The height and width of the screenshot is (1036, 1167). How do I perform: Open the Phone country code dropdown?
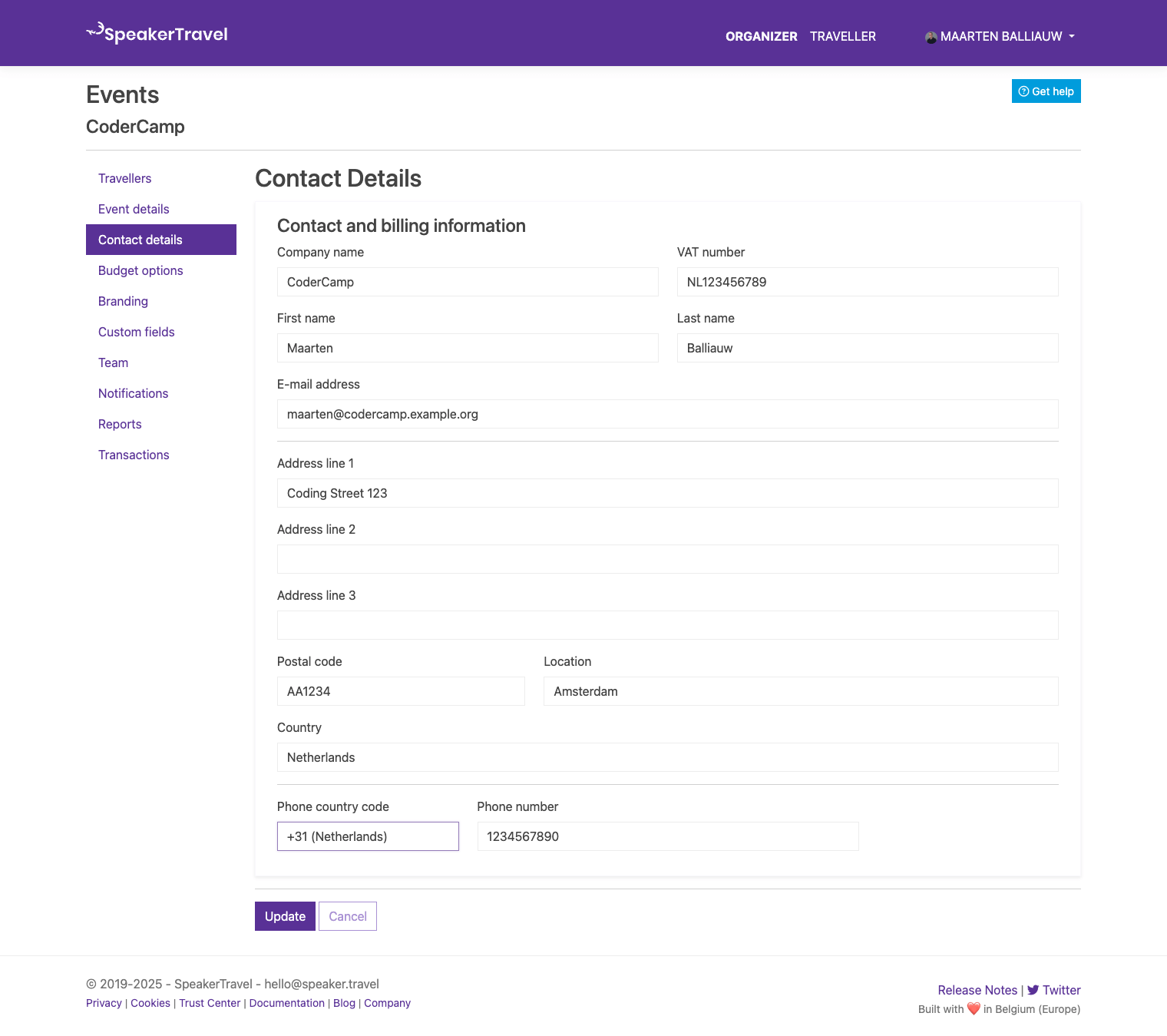pos(368,836)
